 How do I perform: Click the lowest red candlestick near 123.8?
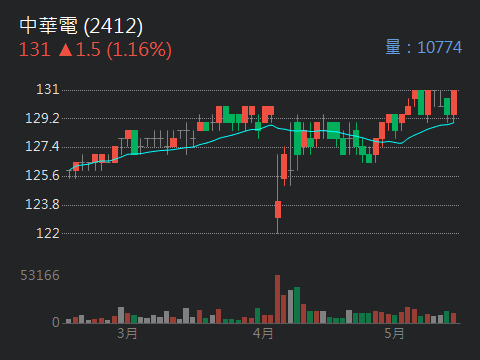pyautogui.click(x=278, y=209)
